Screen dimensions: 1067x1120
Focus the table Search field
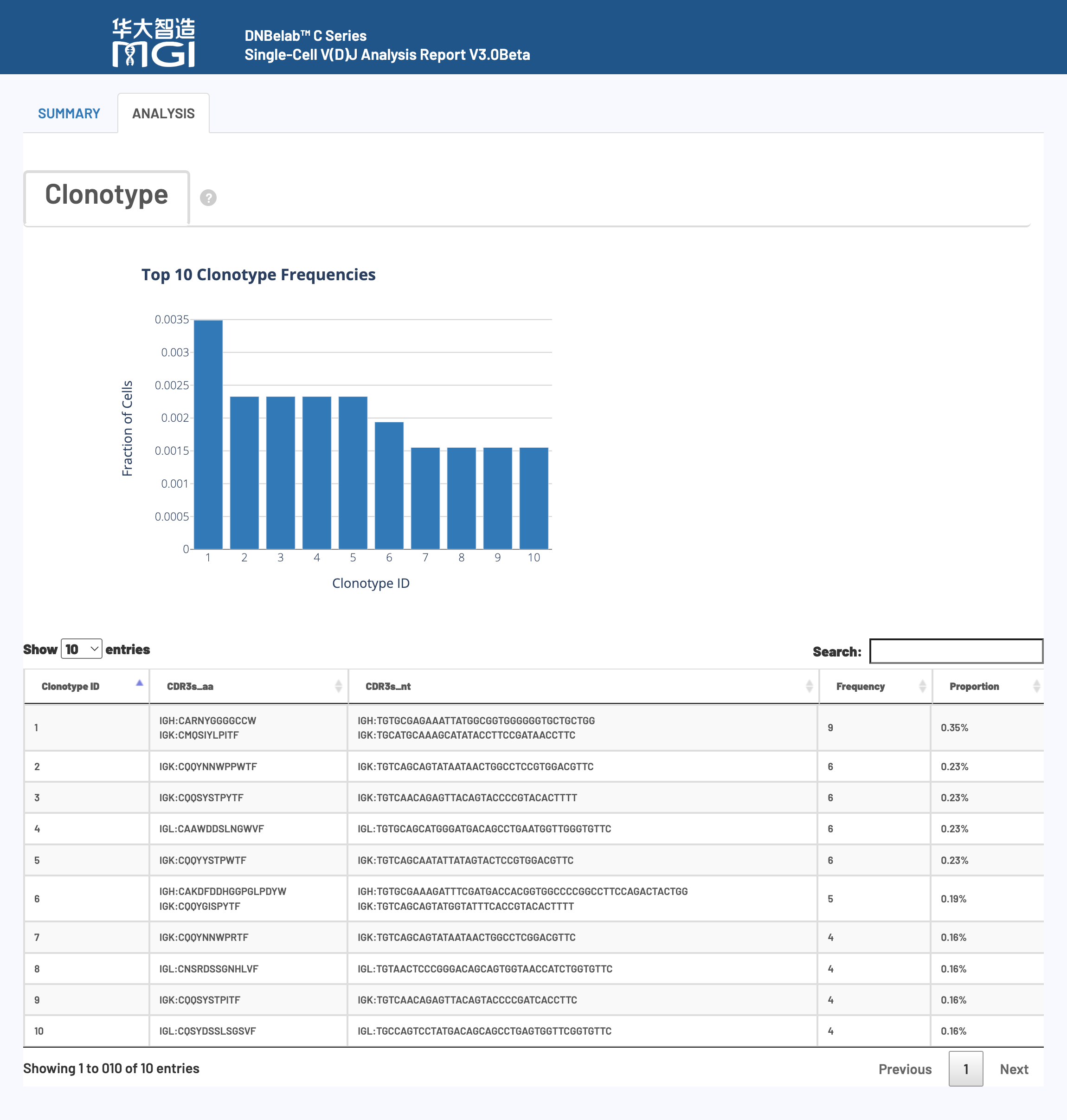click(x=956, y=651)
